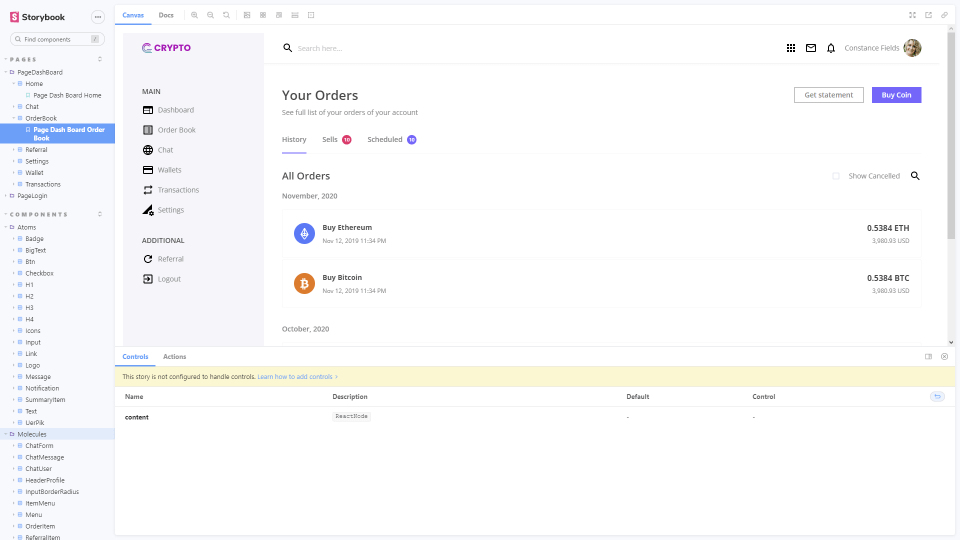Screen dimensions: 960x540
Task: Click the search magnifier in header
Action: tap(287, 48)
